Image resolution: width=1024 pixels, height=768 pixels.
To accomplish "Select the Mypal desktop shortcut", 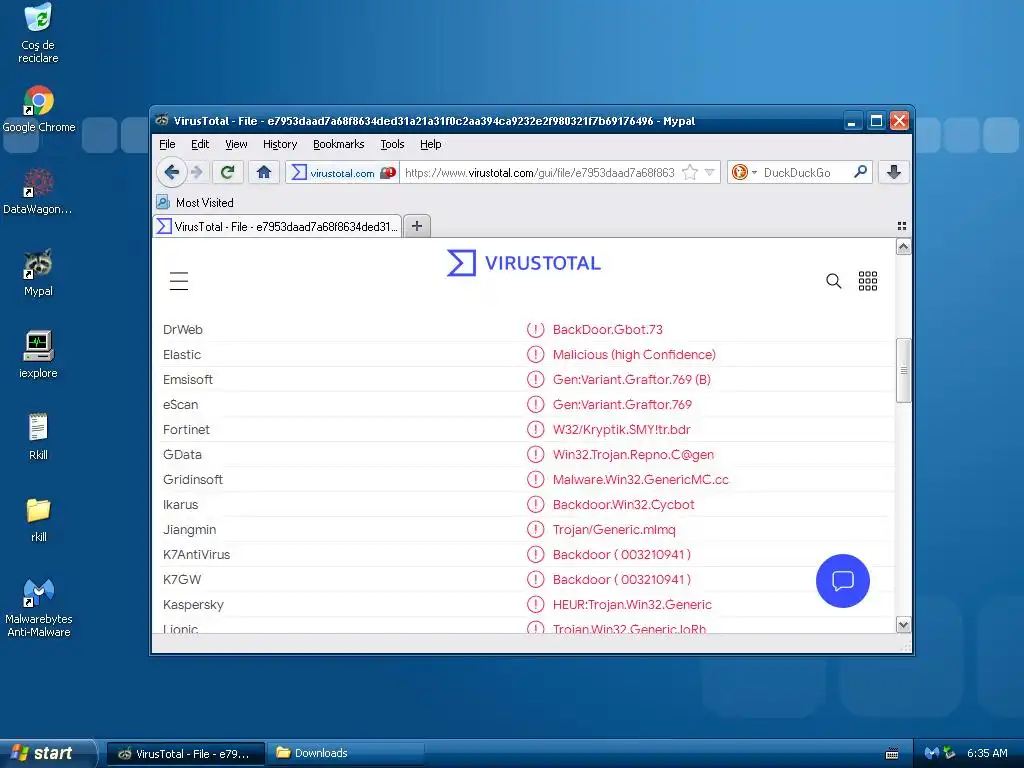I will (x=39, y=273).
